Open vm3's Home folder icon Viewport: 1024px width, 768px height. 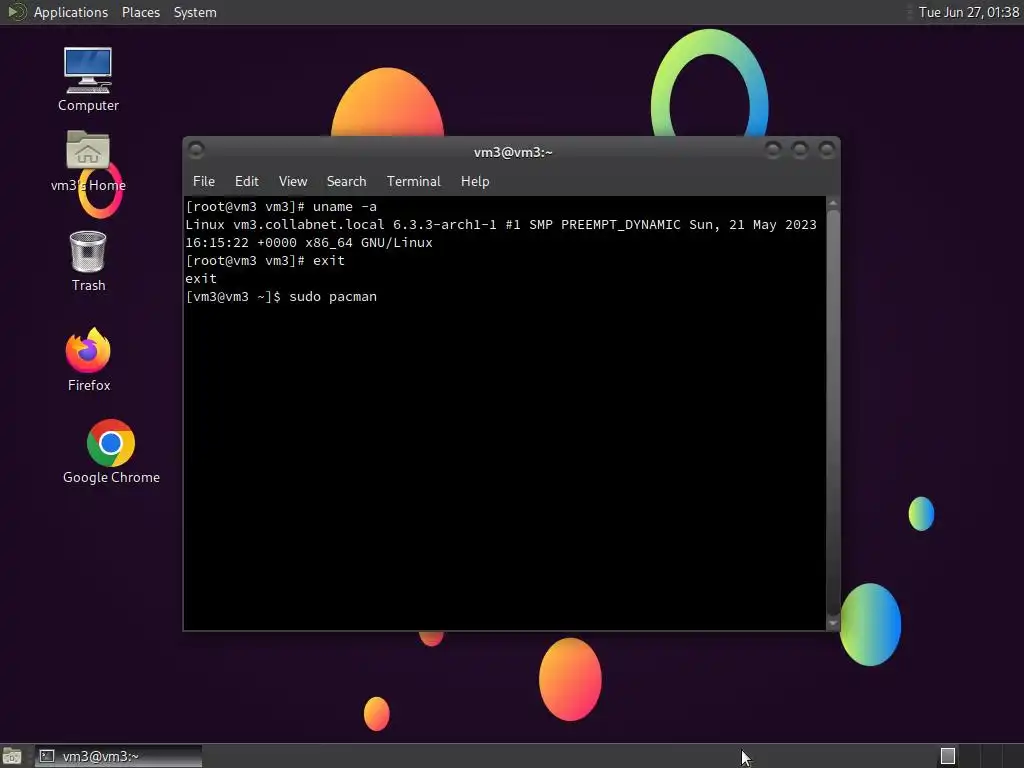tap(88, 161)
